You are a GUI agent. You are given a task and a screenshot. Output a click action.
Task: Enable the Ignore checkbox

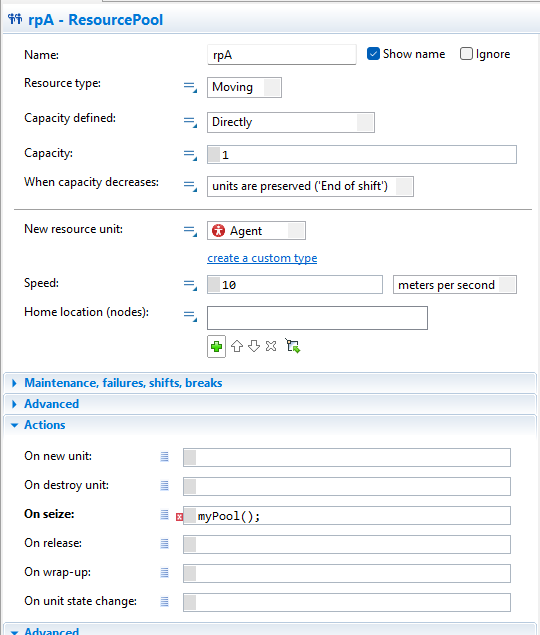(x=466, y=54)
